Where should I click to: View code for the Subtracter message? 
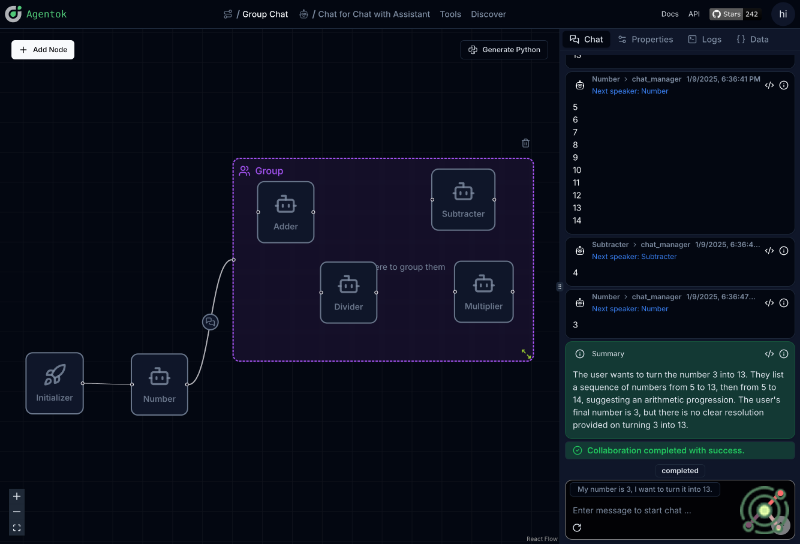(769, 251)
